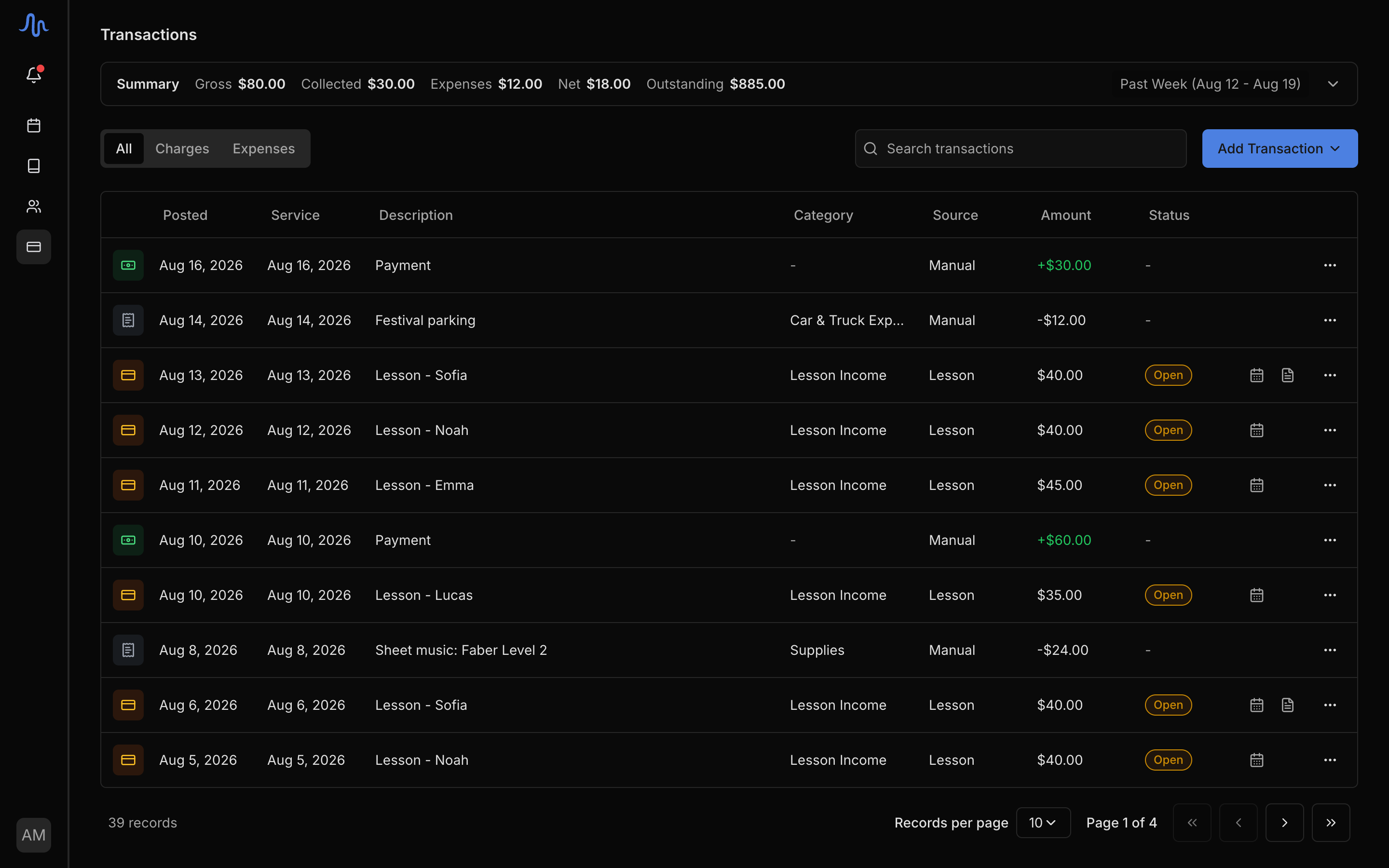Click the receipt icon on Festival parking row
The image size is (1389, 868).
128,320
